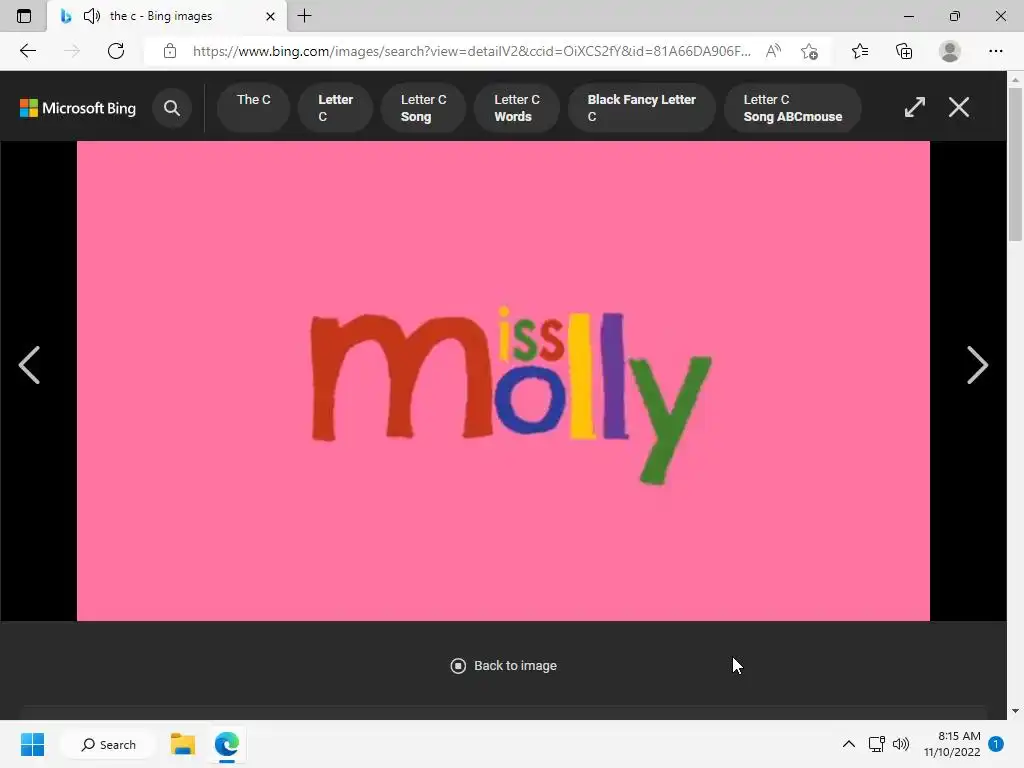Image resolution: width=1024 pixels, height=768 pixels.
Task: Open network status tray icon
Action: [x=876, y=744]
